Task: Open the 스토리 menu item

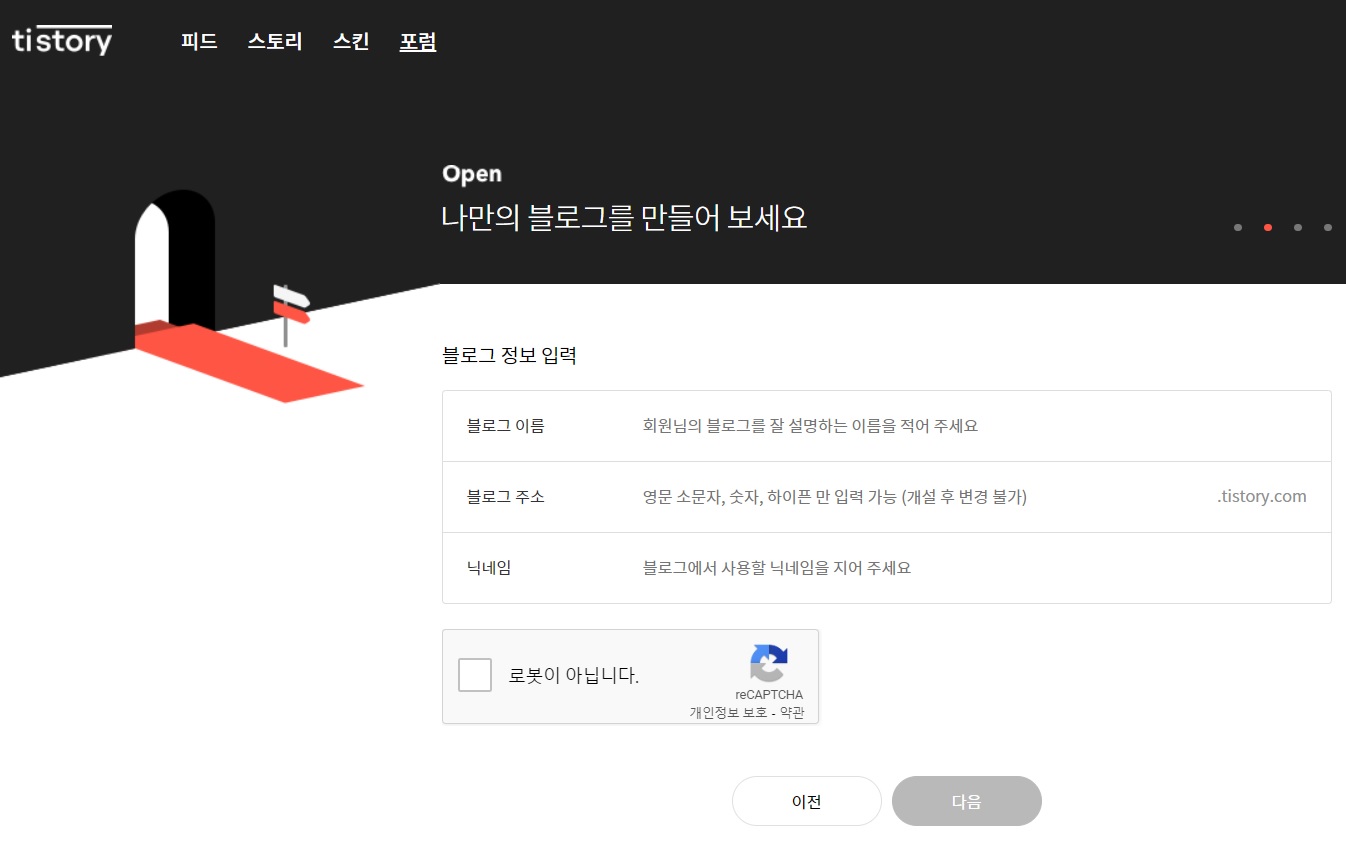Action: 274,41
